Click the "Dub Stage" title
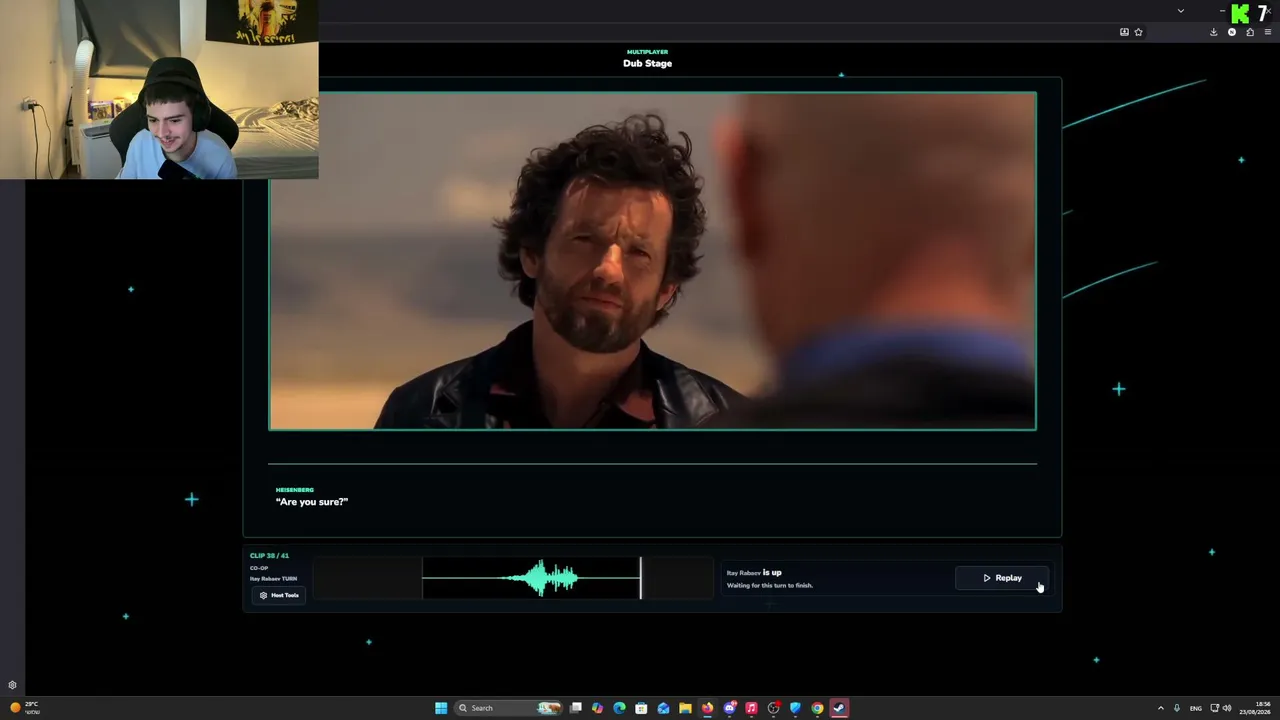This screenshot has height=720, width=1280. point(647,63)
